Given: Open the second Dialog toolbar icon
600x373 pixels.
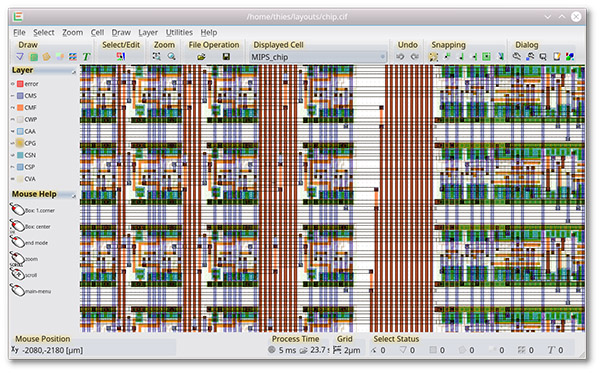Looking at the screenshot, I should (x=530, y=57).
